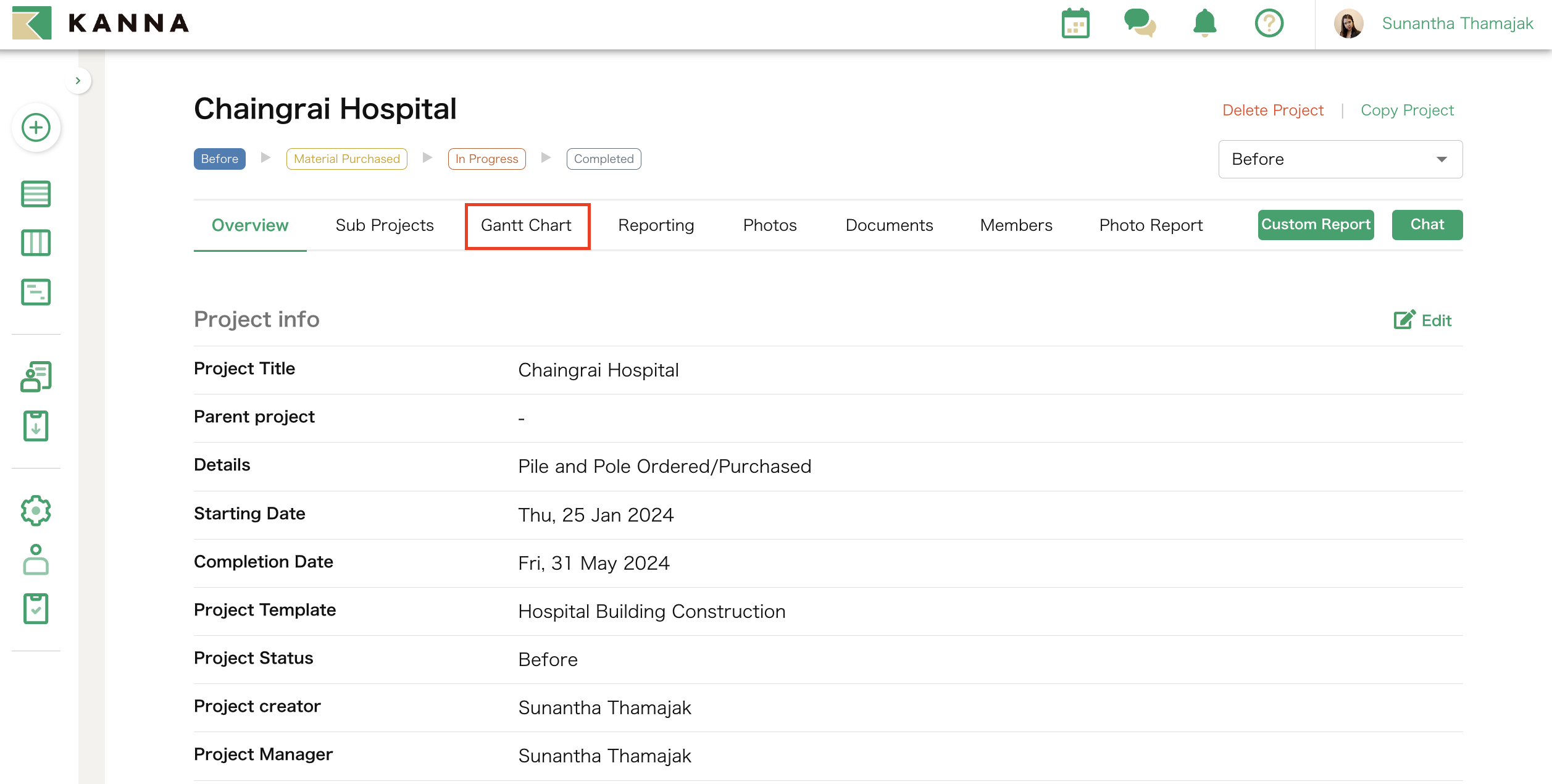Set status to Material Purchased
Viewport: 1552px width, 784px height.
click(346, 159)
